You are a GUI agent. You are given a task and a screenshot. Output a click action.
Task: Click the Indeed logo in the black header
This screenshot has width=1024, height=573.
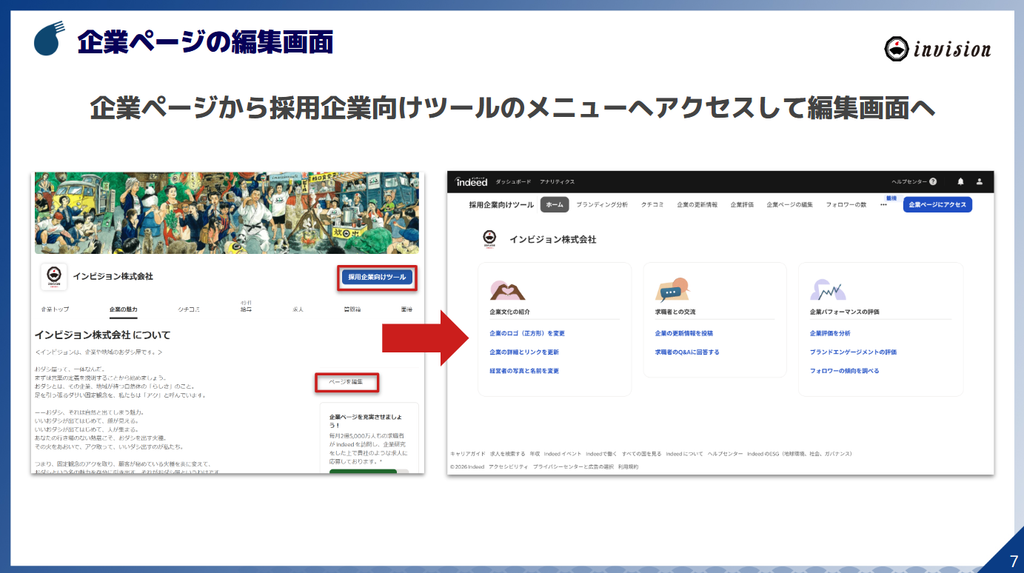471,182
